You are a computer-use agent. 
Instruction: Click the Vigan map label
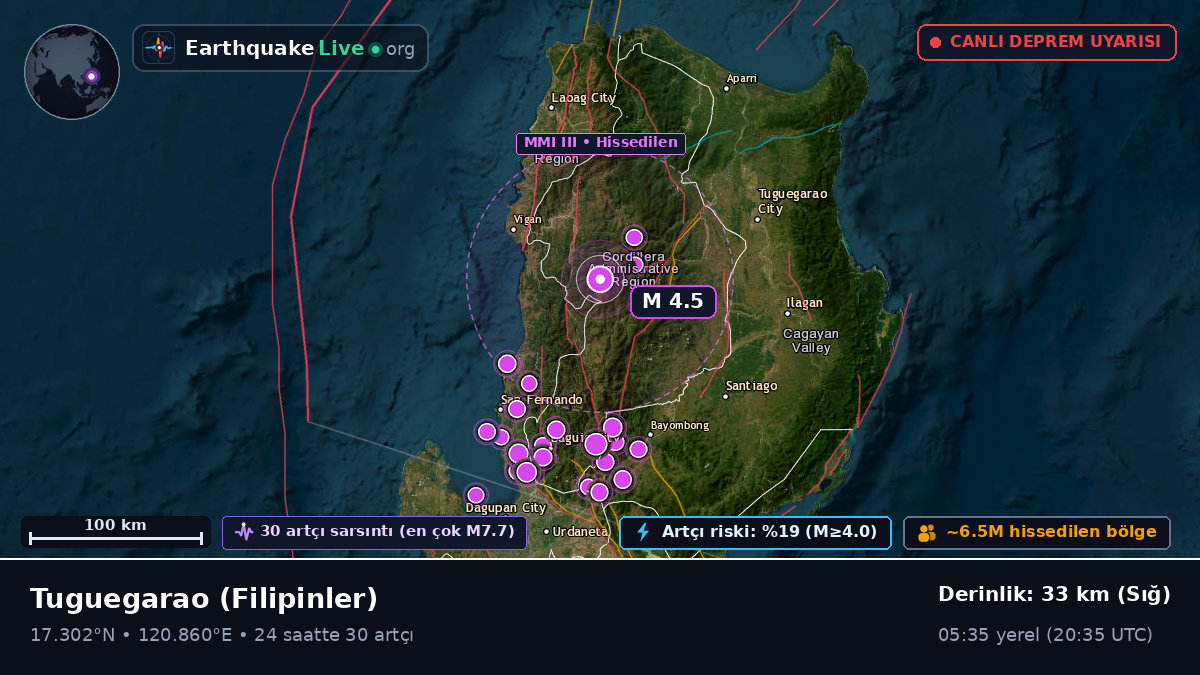(527, 219)
